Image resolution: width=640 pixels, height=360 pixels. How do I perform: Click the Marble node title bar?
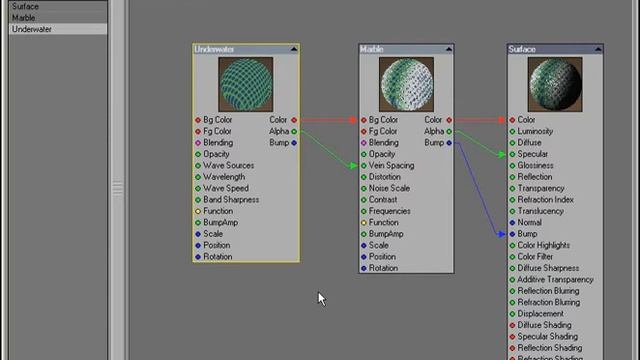coord(407,49)
